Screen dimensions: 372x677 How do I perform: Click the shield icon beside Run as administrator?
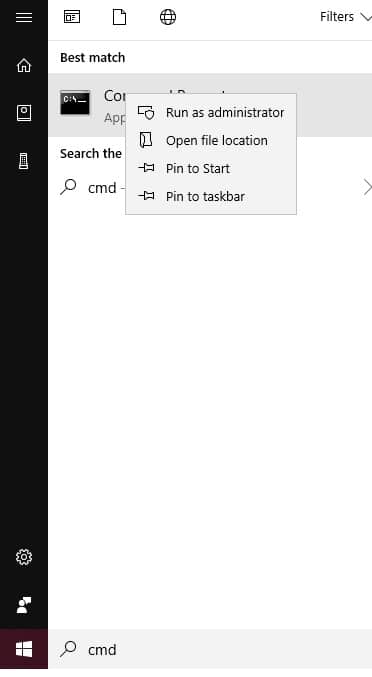click(146, 112)
